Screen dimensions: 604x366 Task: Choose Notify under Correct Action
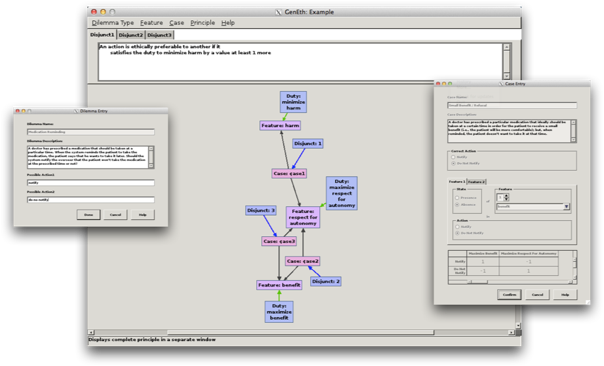tap(453, 157)
